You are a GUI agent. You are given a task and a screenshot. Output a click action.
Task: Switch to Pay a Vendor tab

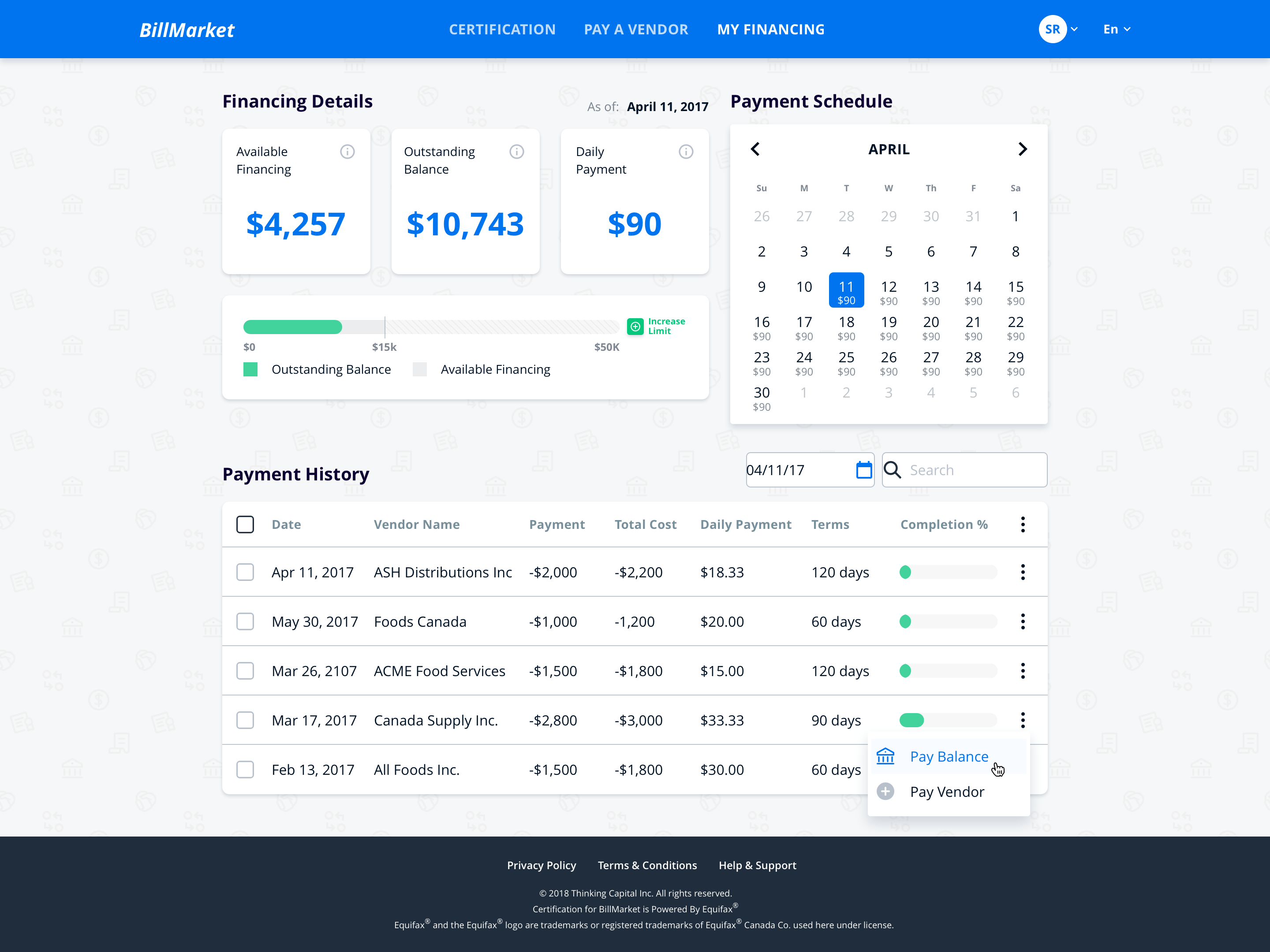pos(635,29)
